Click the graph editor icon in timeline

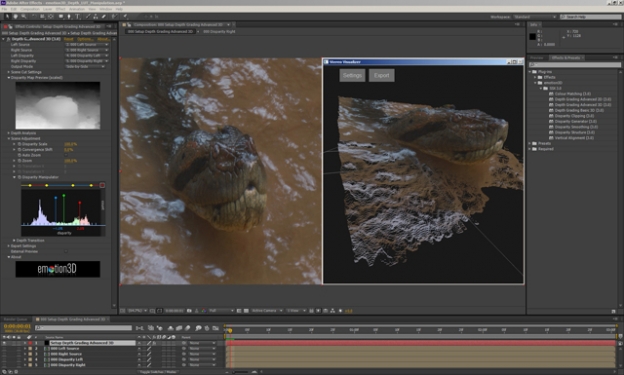[x=216, y=328]
